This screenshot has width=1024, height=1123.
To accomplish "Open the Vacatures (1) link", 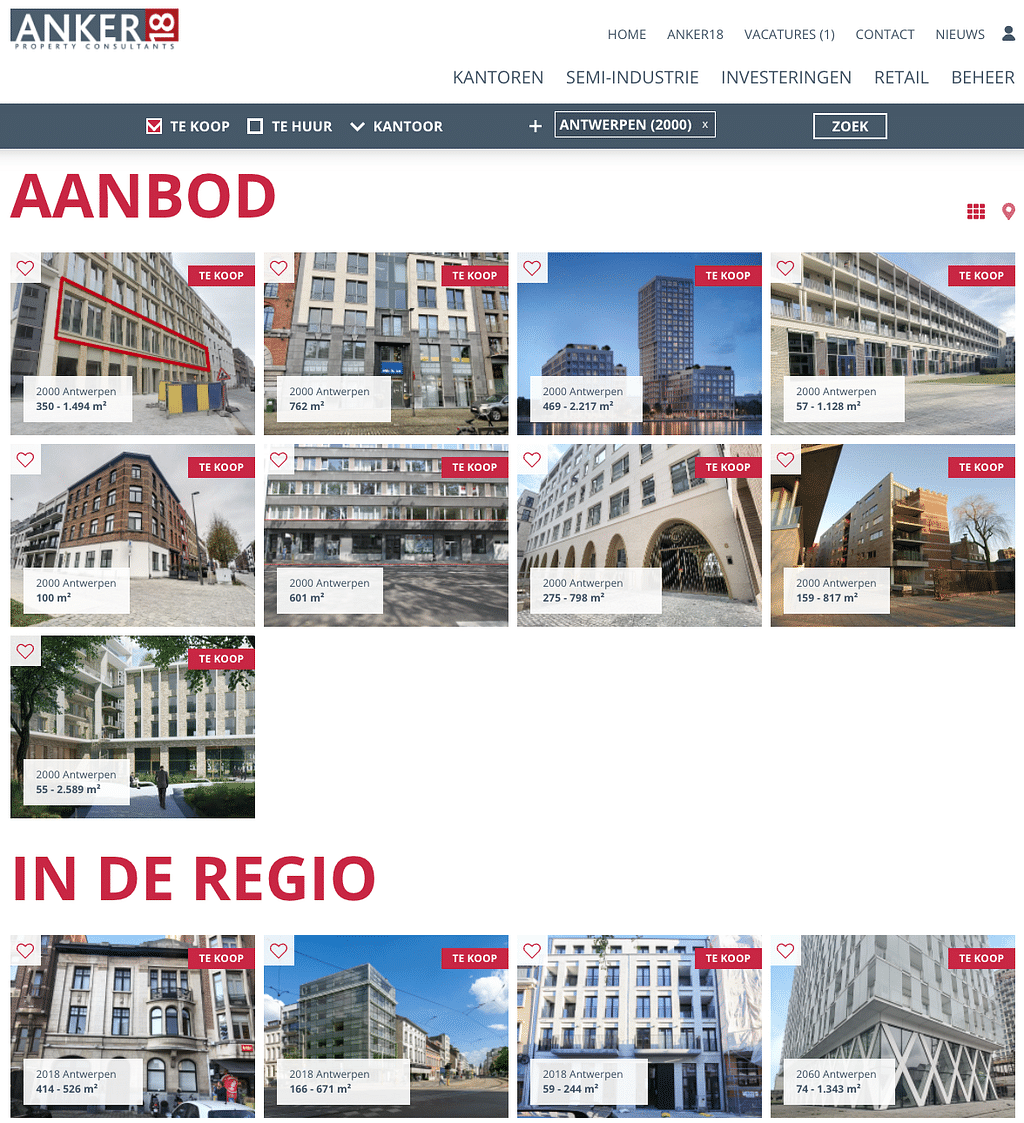I will point(789,34).
